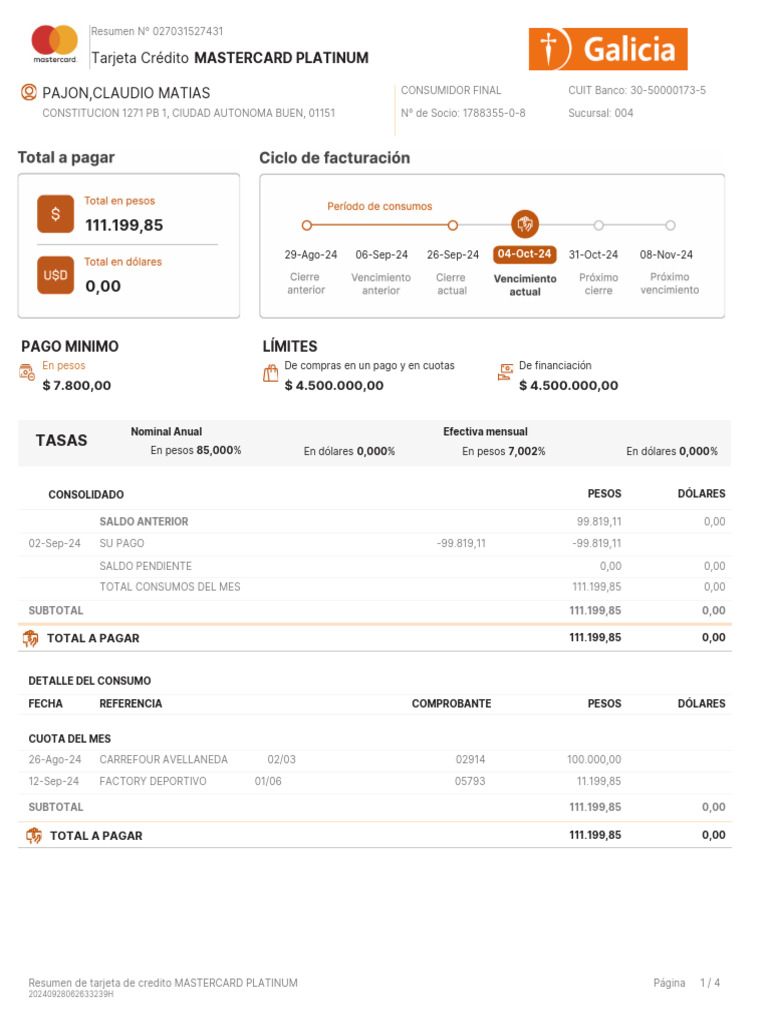Click Resumen Nº 027031527431

(157, 31)
